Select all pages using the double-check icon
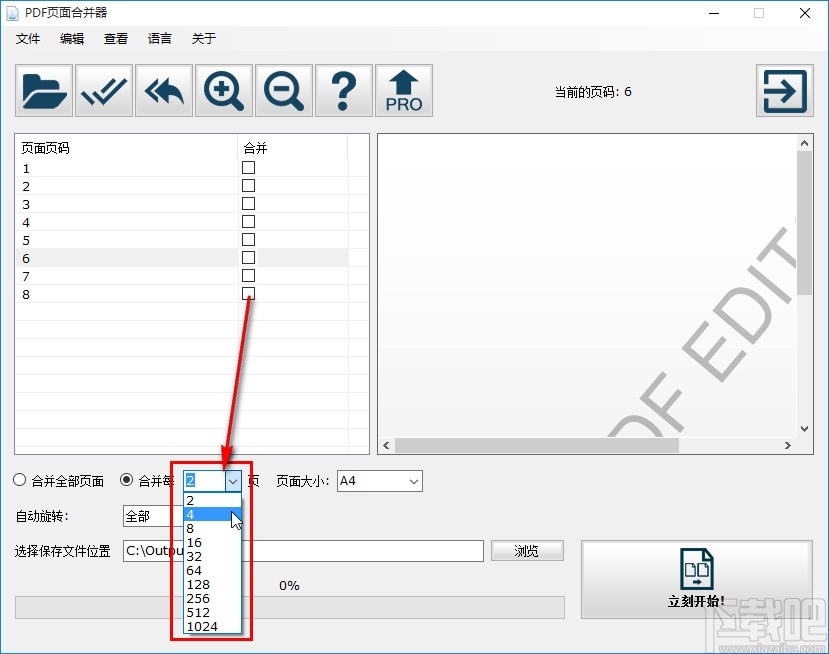Viewport: 829px width, 654px height. (103, 90)
